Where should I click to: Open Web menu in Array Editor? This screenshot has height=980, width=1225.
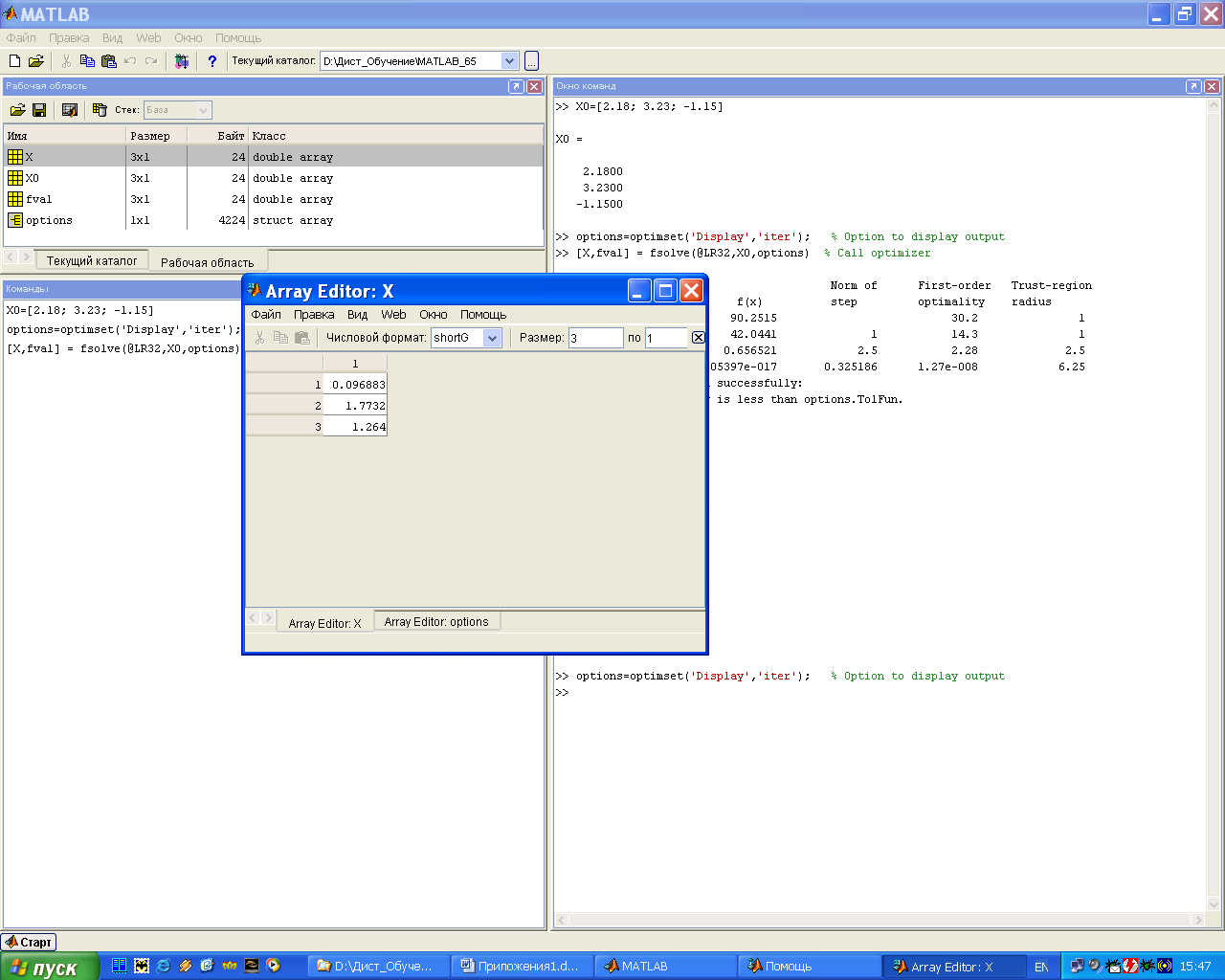pos(393,315)
